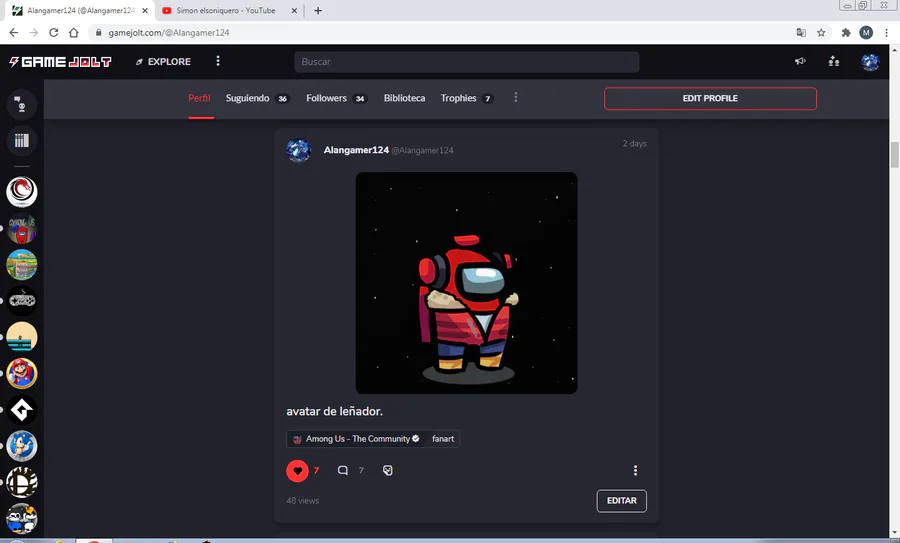The width and height of the screenshot is (900, 543).
Task: Open the red swirl community in sidebar
Action: pos(22,191)
